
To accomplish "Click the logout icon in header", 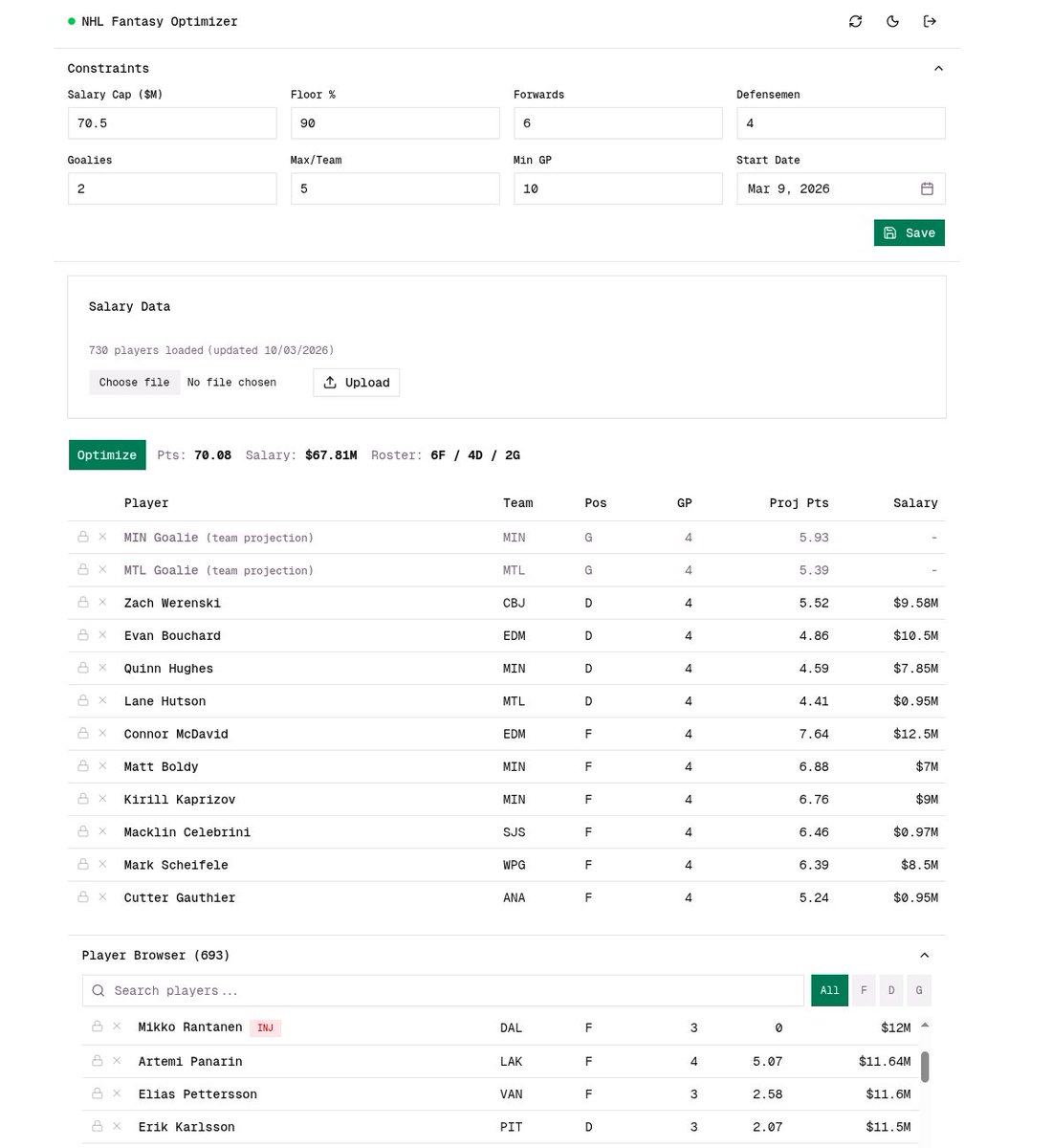I will [x=930, y=21].
